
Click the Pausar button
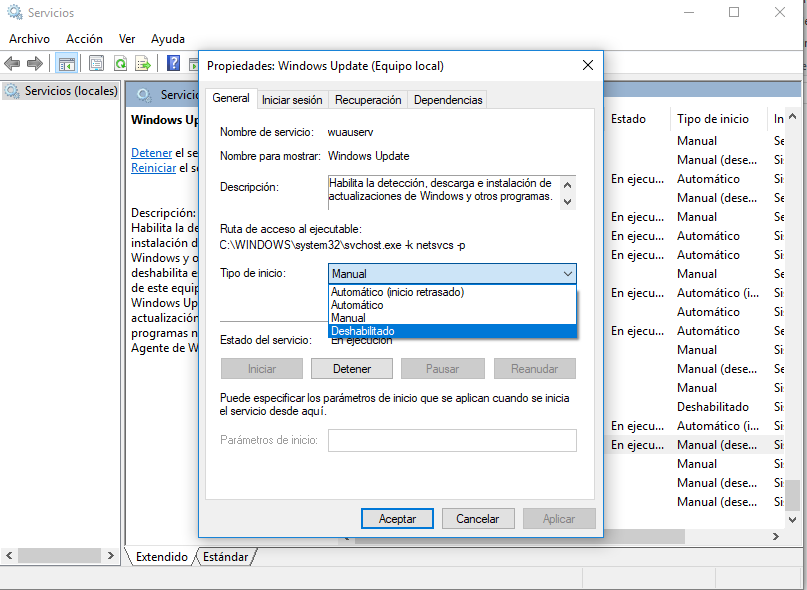(443, 369)
